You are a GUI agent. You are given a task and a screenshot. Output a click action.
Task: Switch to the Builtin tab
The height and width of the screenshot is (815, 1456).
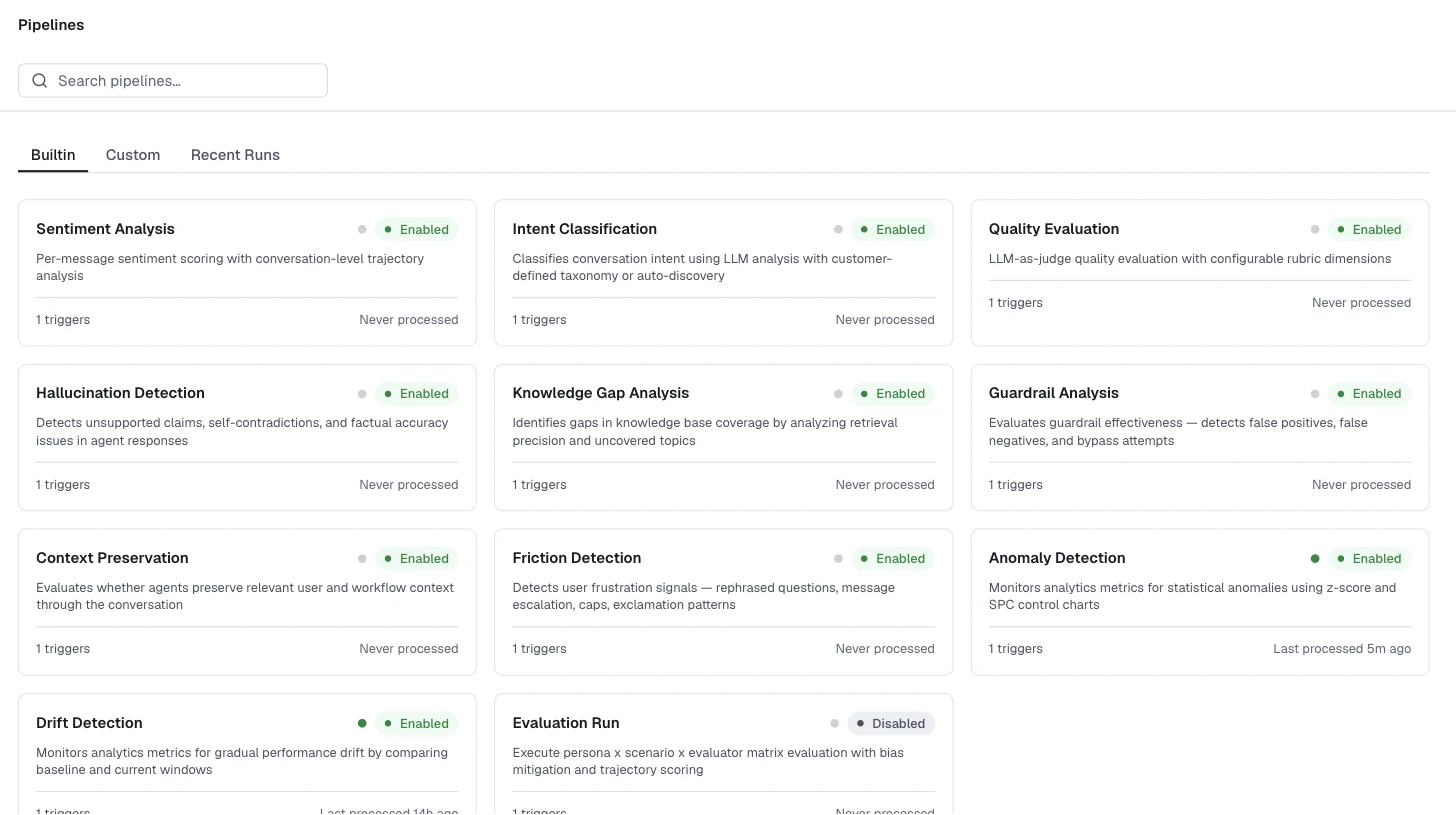pos(53,155)
